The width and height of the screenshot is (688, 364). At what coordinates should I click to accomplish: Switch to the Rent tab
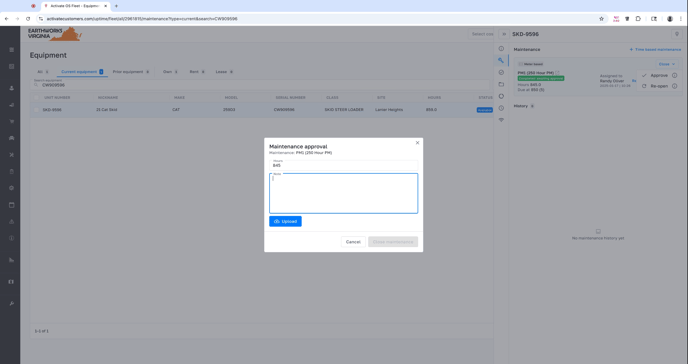coord(197,71)
